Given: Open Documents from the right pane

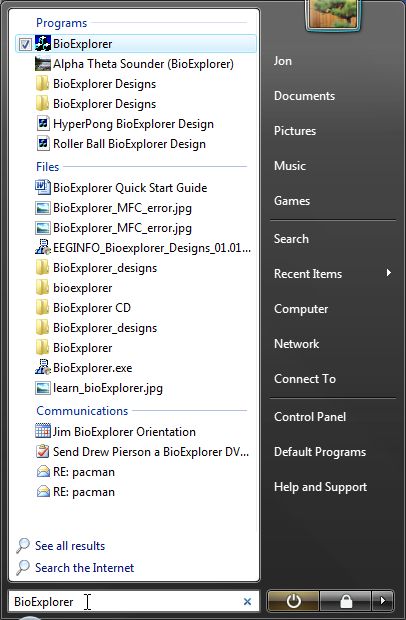Looking at the screenshot, I should 304,96.
